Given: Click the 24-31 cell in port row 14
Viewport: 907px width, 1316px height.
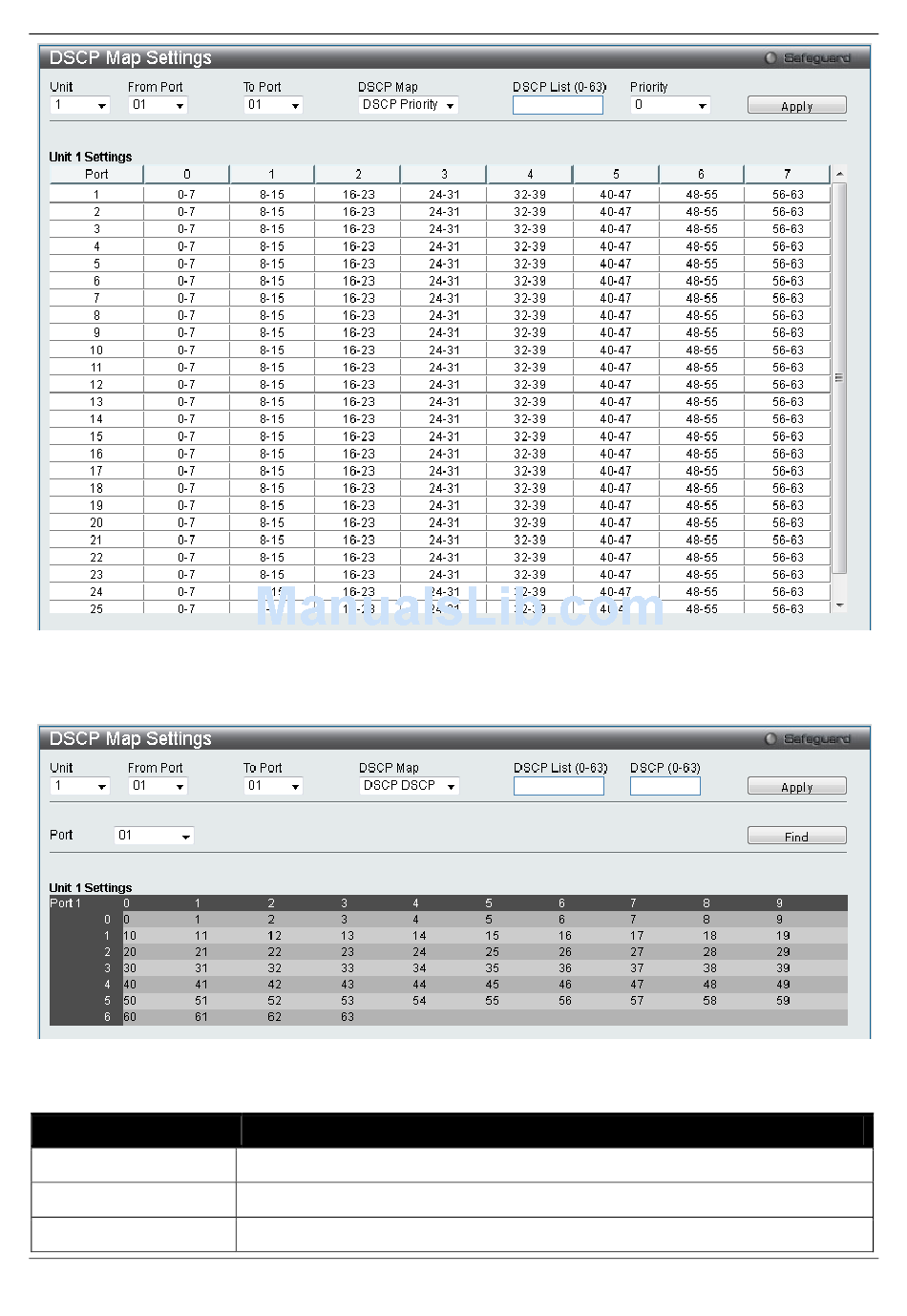Looking at the screenshot, I should click(x=444, y=419).
